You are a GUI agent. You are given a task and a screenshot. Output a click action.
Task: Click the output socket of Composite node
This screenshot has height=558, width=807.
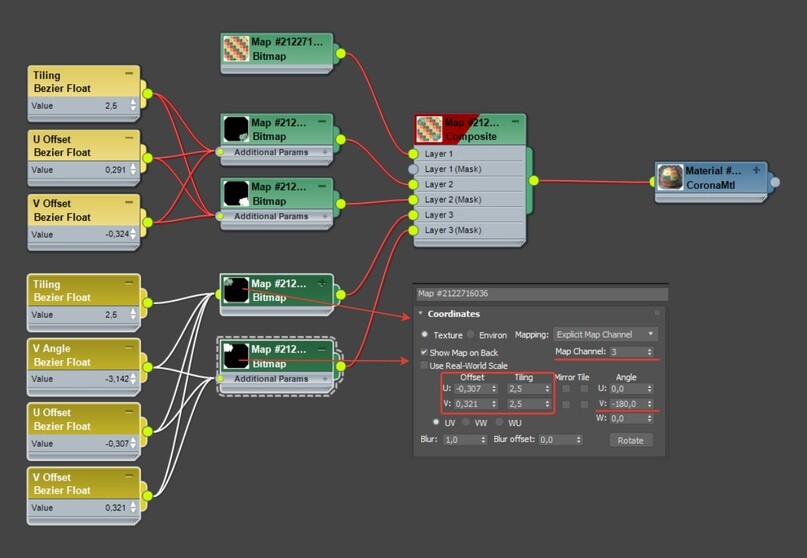(x=534, y=180)
